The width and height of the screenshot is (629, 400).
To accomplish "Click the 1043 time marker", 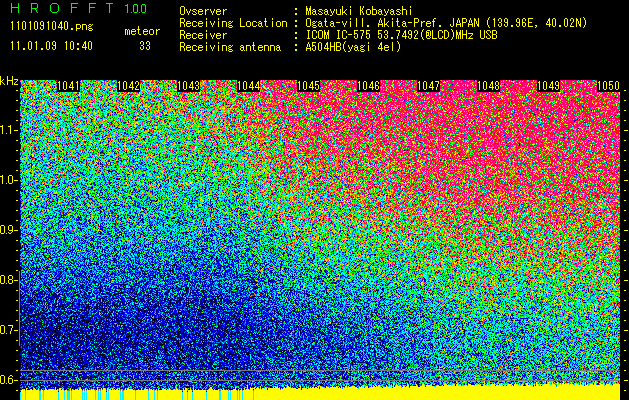I will (189, 86).
